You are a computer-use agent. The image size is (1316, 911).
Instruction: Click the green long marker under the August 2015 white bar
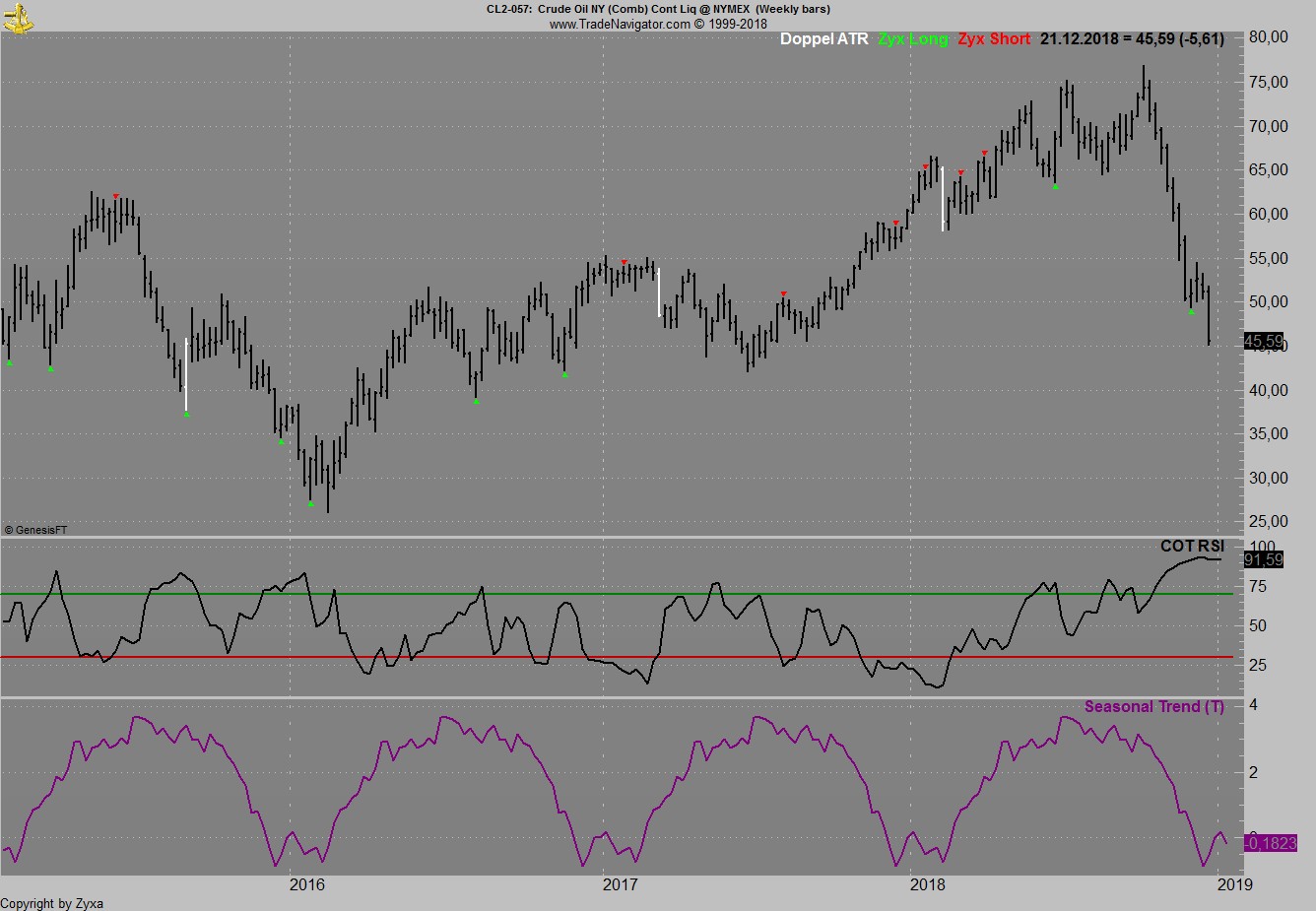coord(186,414)
